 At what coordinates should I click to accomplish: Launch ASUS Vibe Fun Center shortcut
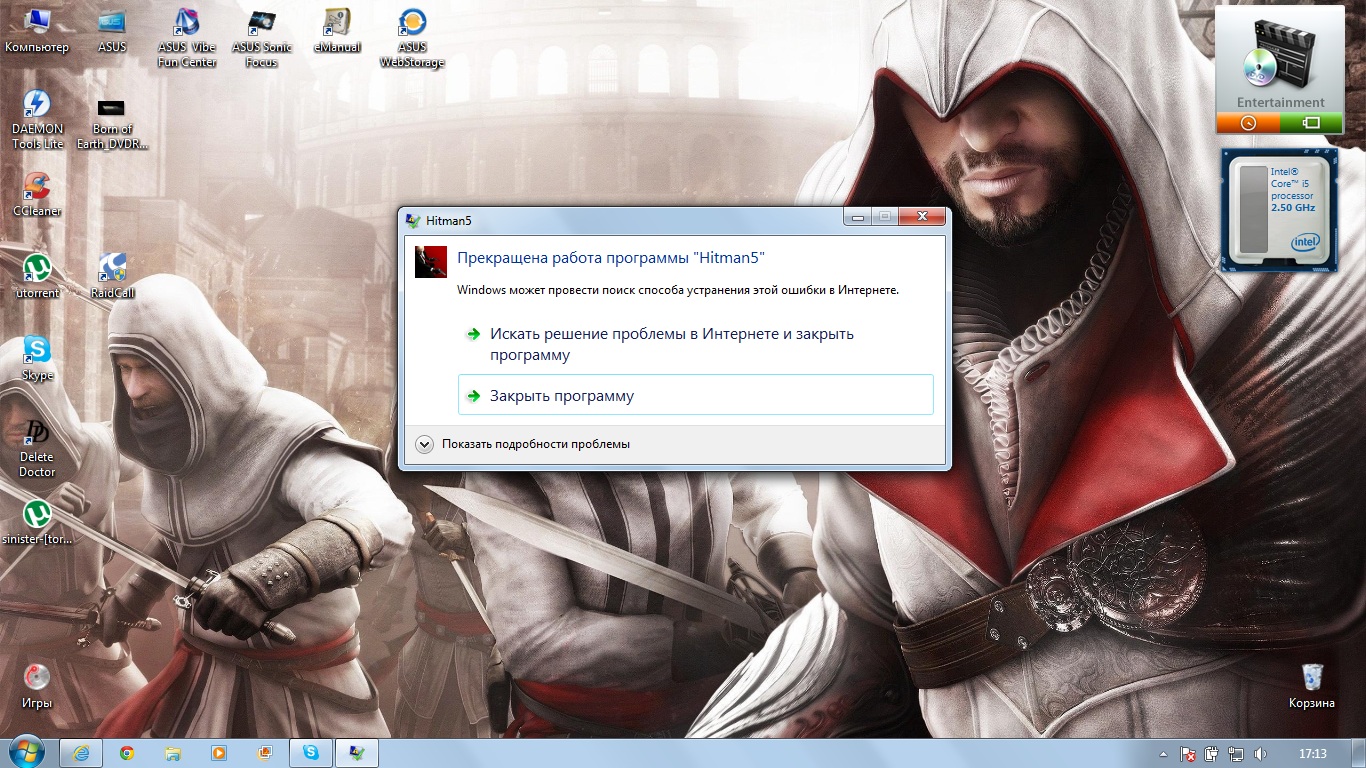pos(187,37)
